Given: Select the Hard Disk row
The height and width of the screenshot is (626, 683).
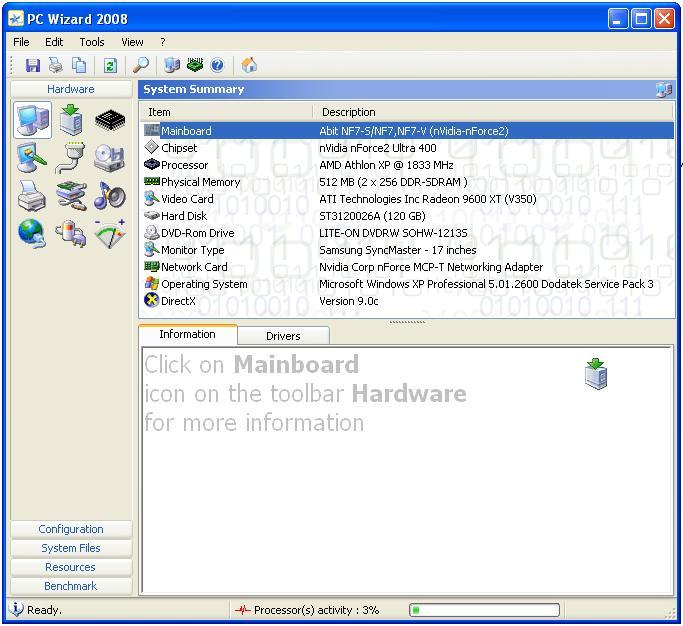Looking at the screenshot, I should [408, 216].
